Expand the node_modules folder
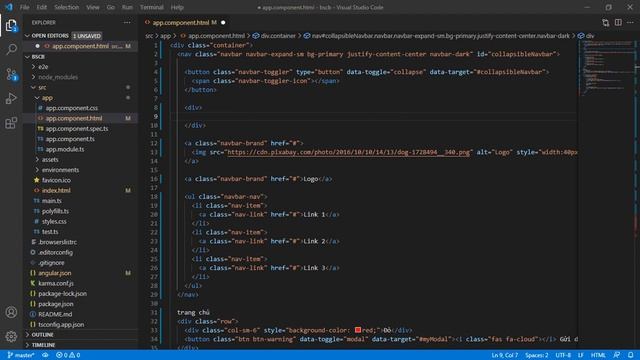The image size is (640, 360). (x=58, y=77)
